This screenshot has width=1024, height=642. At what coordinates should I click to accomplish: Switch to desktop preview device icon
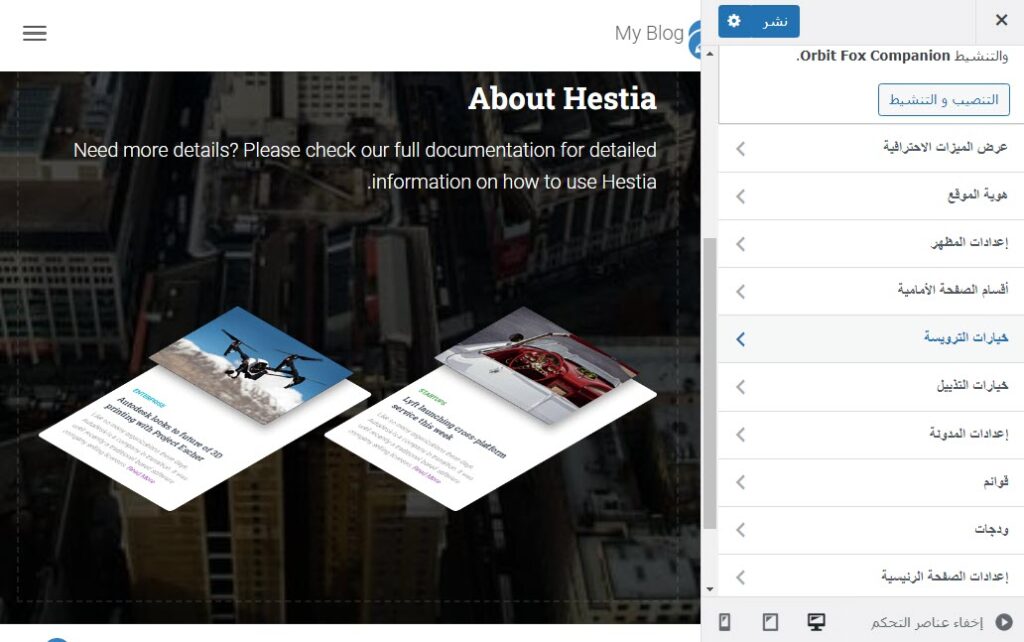(816, 623)
